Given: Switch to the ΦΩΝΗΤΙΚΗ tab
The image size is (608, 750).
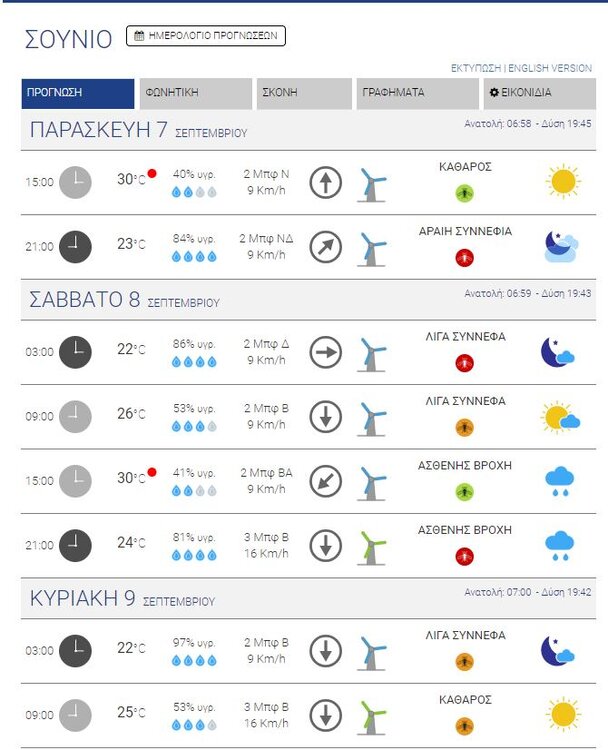Looking at the screenshot, I should click(x=195, y=93).
